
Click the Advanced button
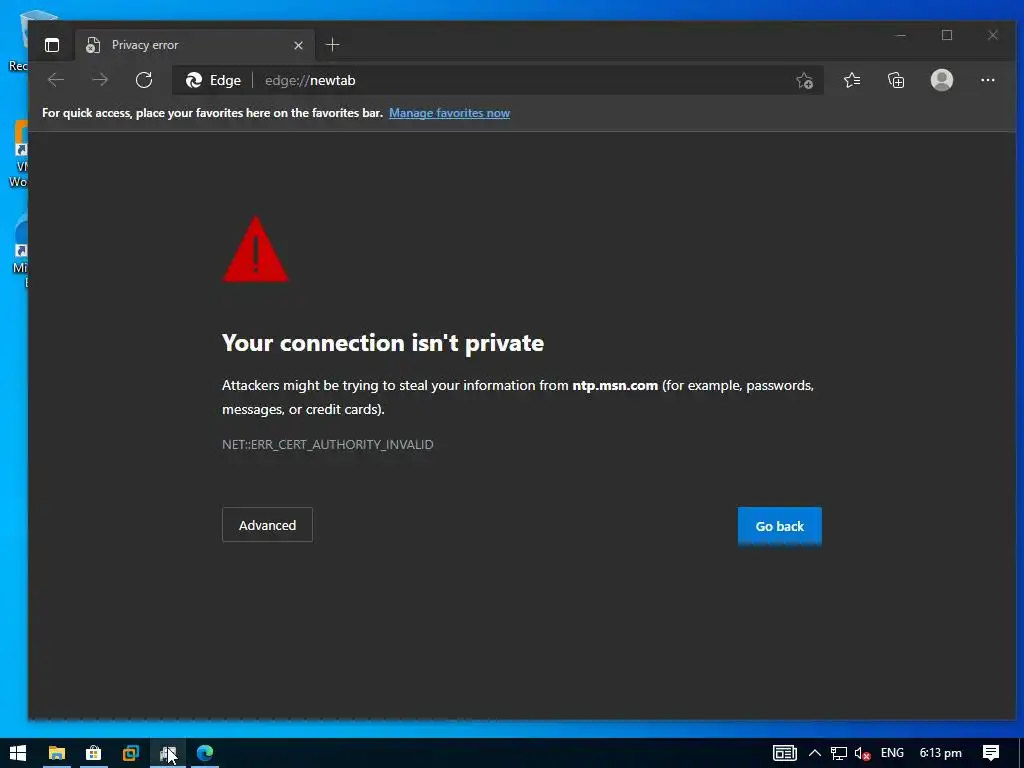pyautogui.click(x=267, y=525)
